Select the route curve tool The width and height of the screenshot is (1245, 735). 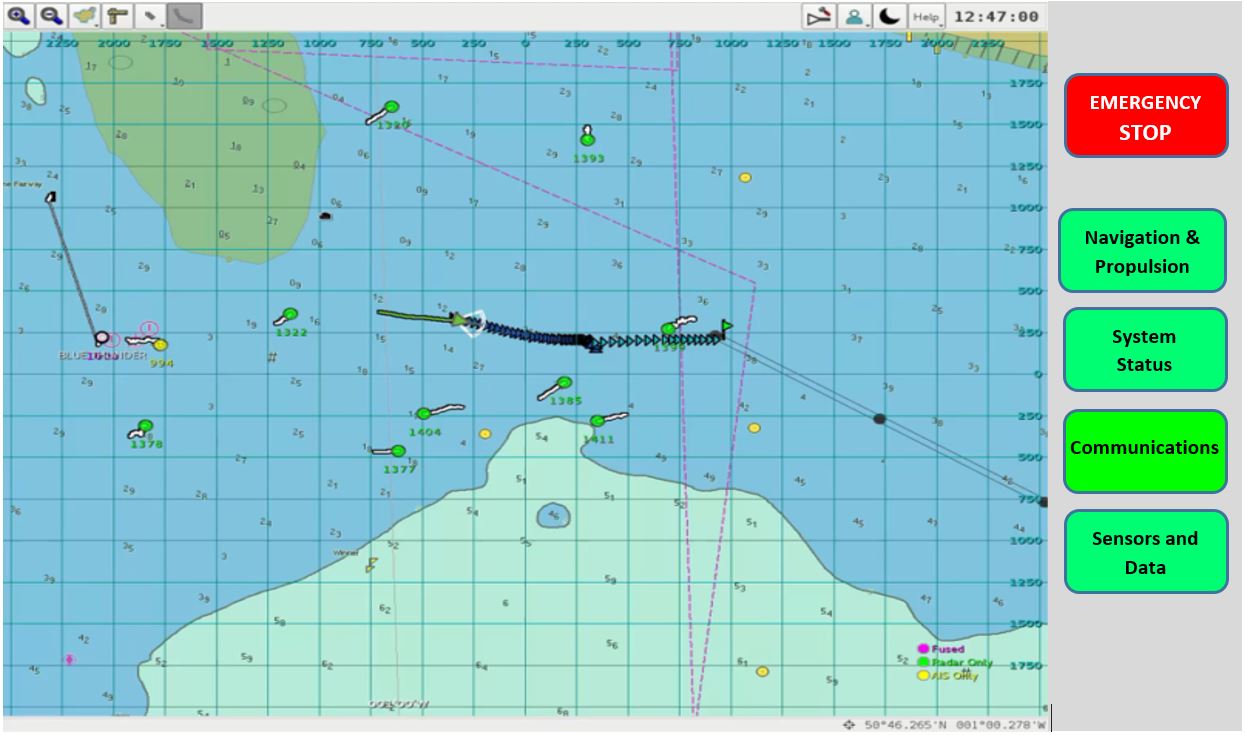pos(184,15)
